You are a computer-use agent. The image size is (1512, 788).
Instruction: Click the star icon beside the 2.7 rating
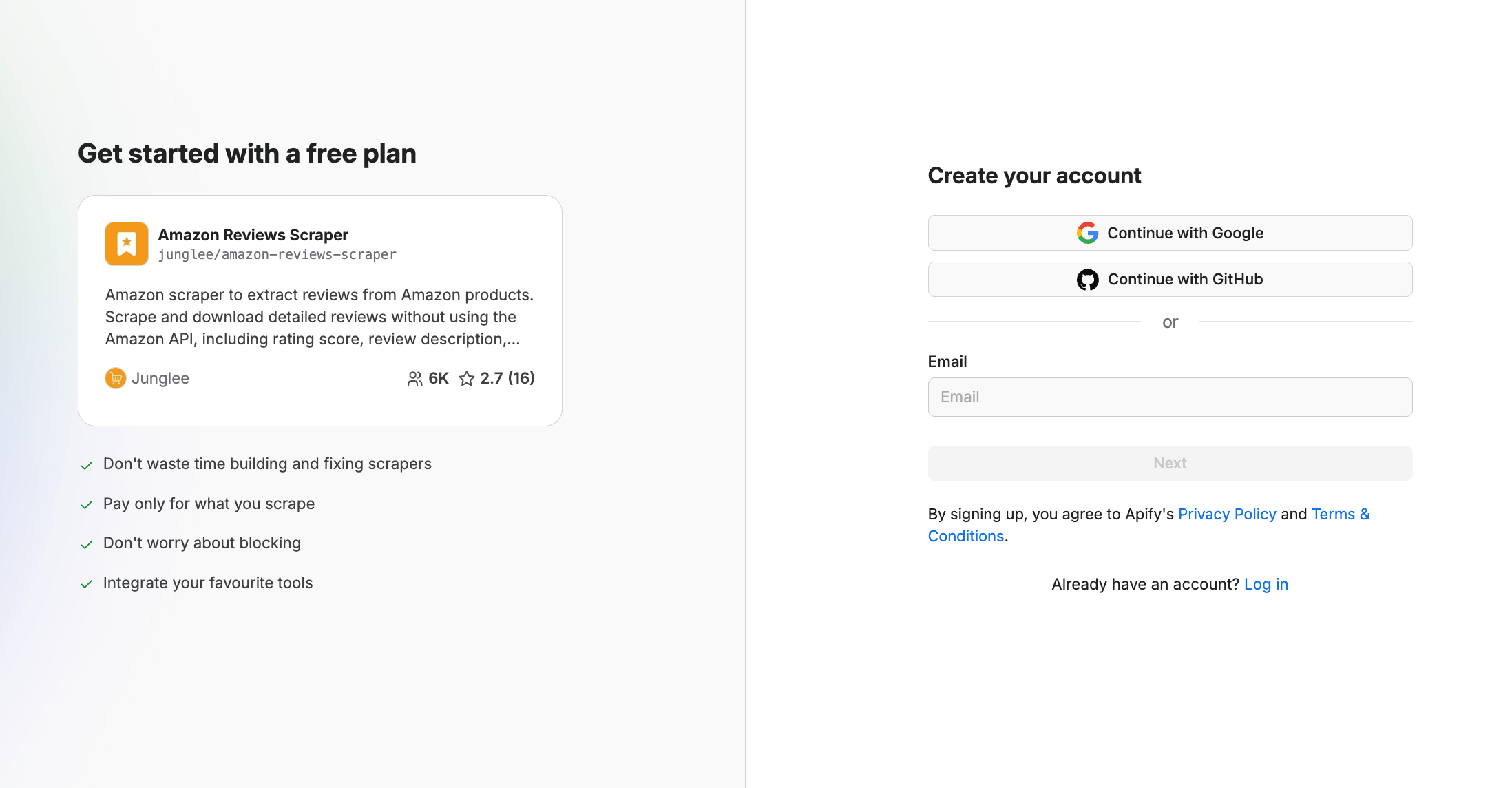pos(467,378)
